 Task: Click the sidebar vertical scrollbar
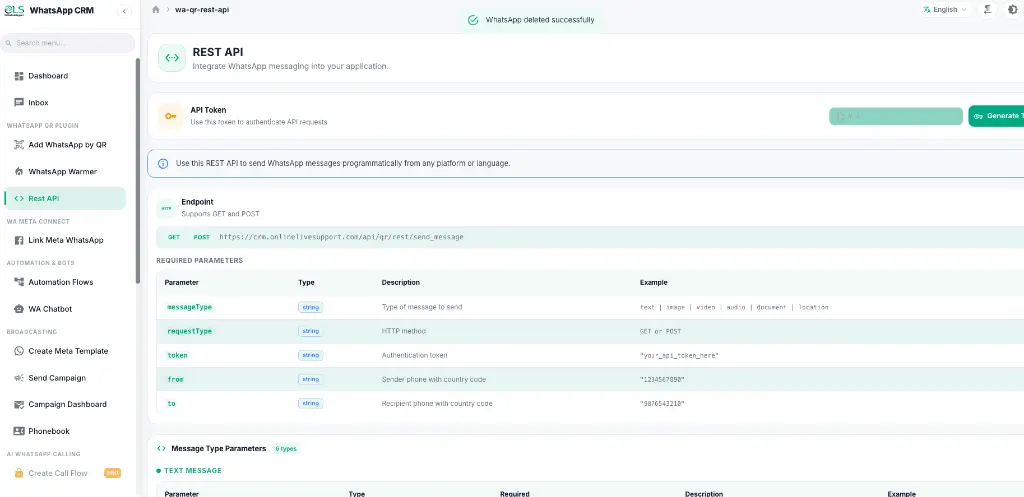138,170
